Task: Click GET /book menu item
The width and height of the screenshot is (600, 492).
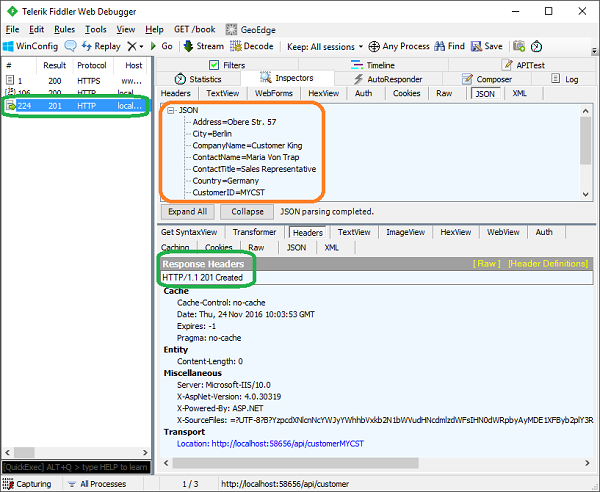Action: (x=194, y=29)
